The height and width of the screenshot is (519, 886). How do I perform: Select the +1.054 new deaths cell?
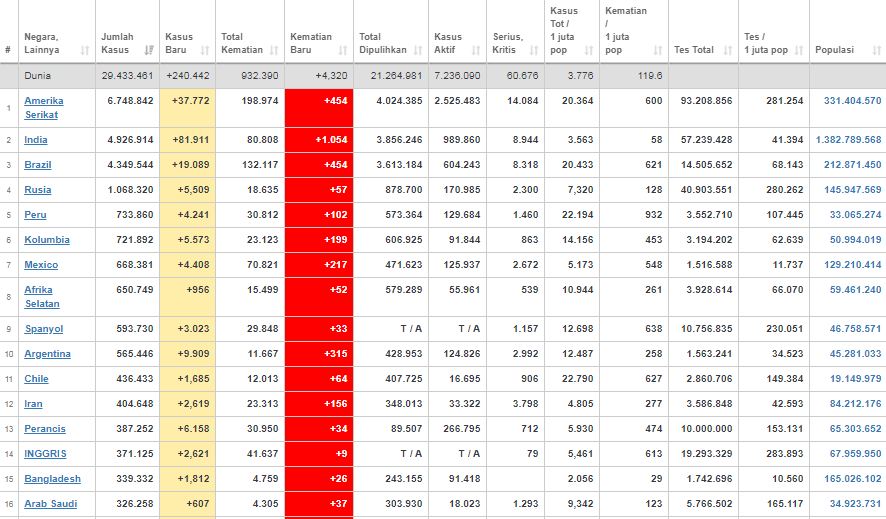click(319, 140)
